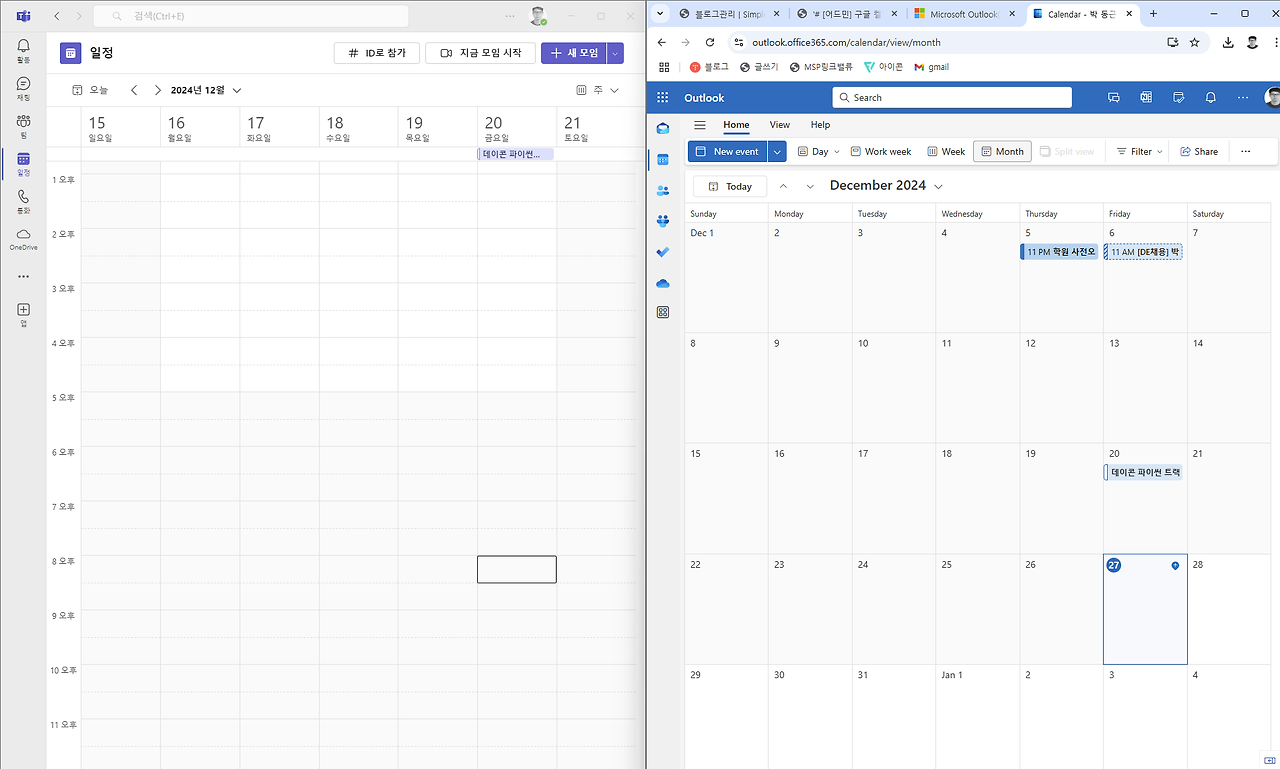The image size is (1280, 769).
Task: Open OneDrive in the Teams sidebar
Action: tap(23, 239)
